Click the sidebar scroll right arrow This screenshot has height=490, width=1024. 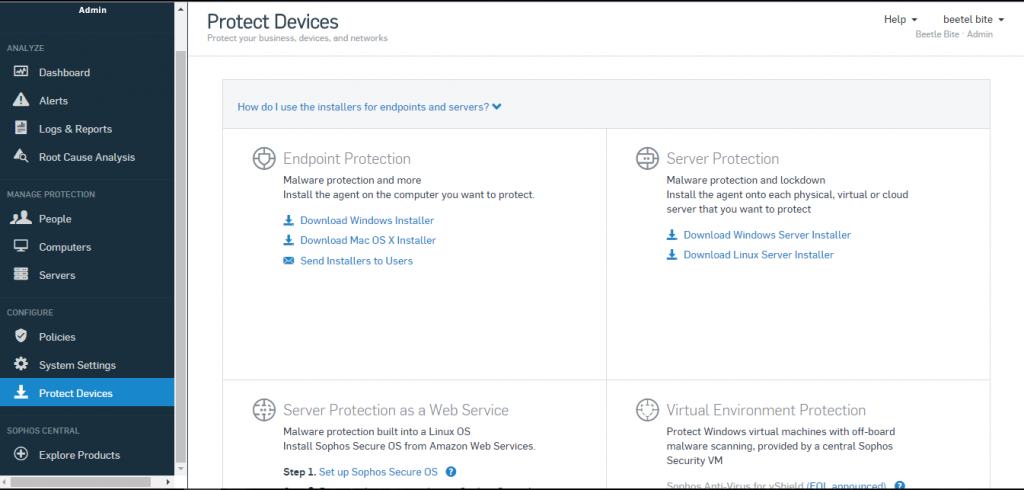[x=168, y=482]
